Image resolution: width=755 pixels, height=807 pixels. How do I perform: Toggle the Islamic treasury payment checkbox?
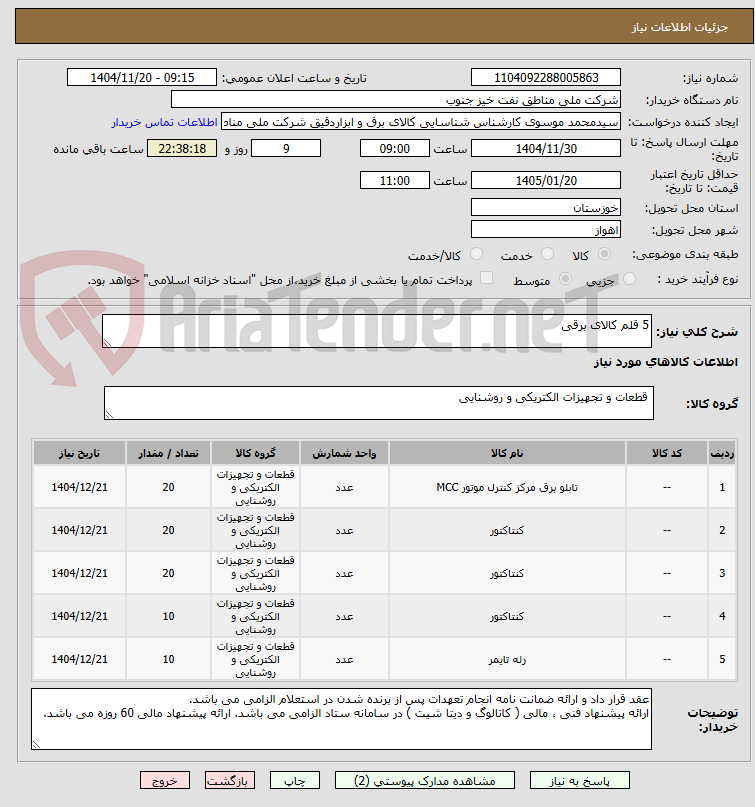pos(486,278)
